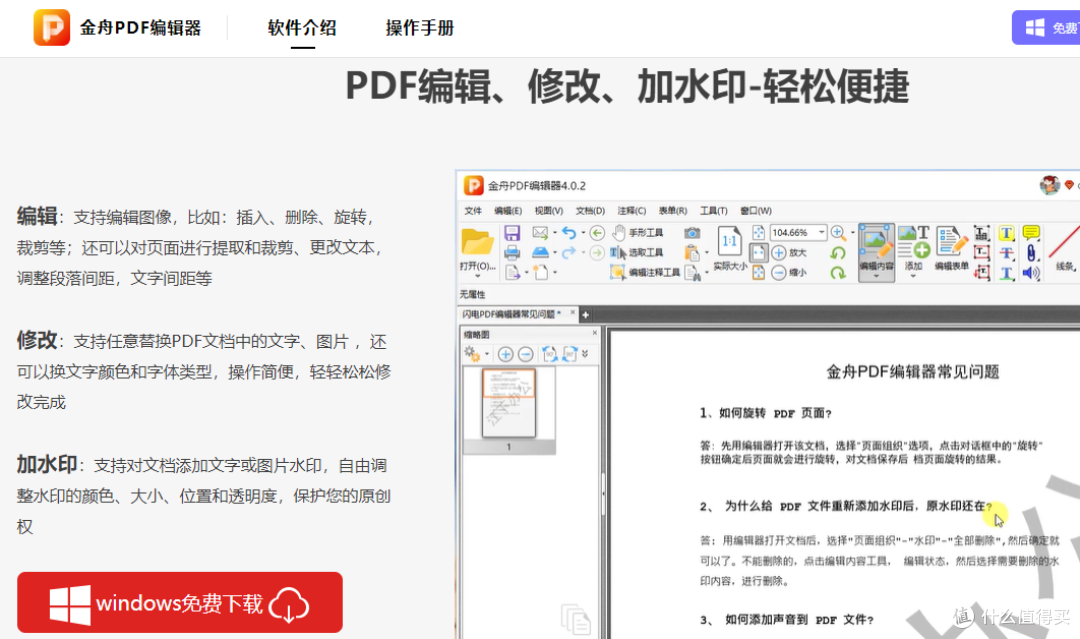Open the 编辑(E) menu
Screen dimensions: 1080x639
pyautogui.click(x=508, y=211)
